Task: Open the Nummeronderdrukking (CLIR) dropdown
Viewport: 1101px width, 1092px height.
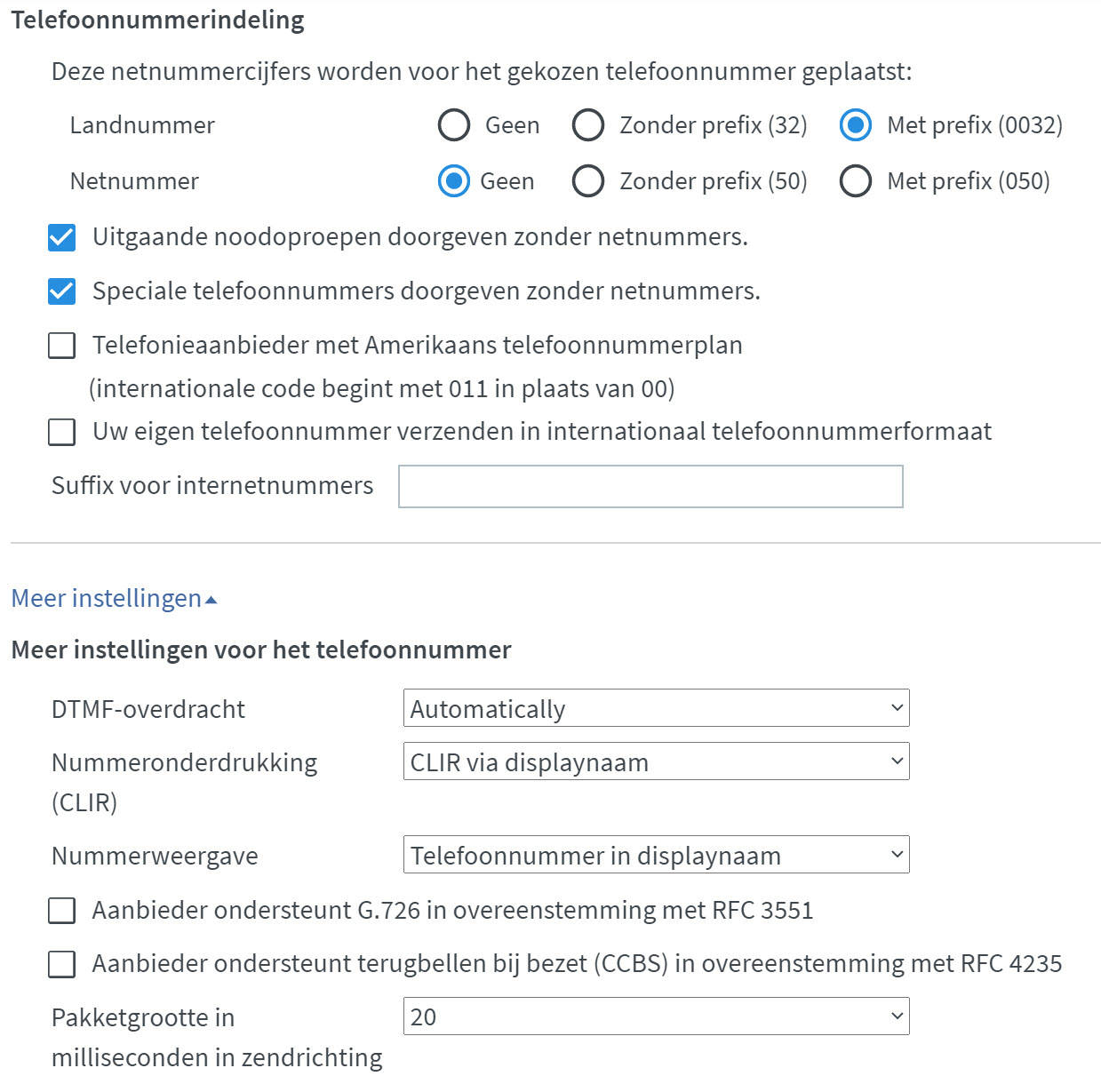Action: tap(656, 762)
